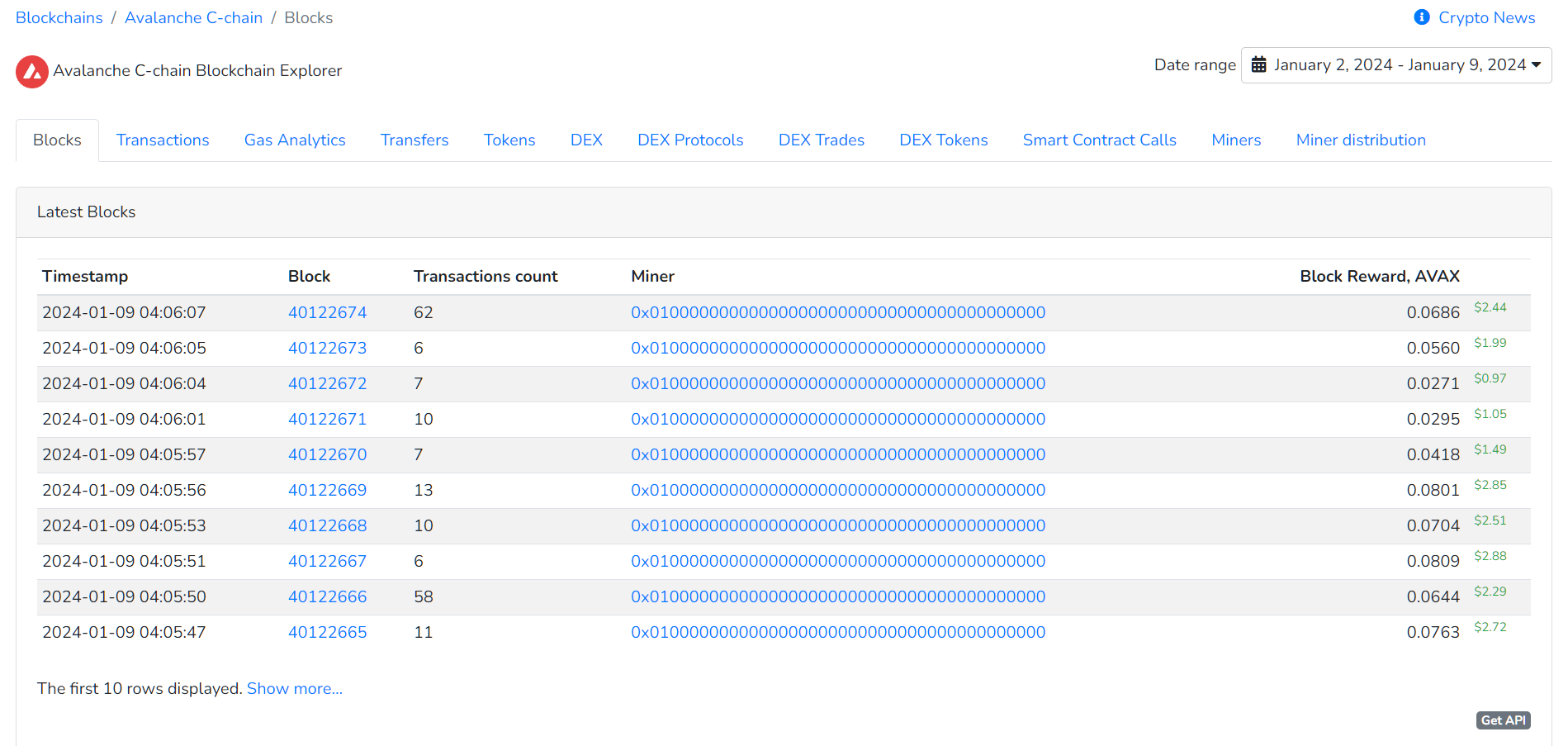Open block 40122672
The height and width of the screenshot is (746, 1568).
(327, 384)
